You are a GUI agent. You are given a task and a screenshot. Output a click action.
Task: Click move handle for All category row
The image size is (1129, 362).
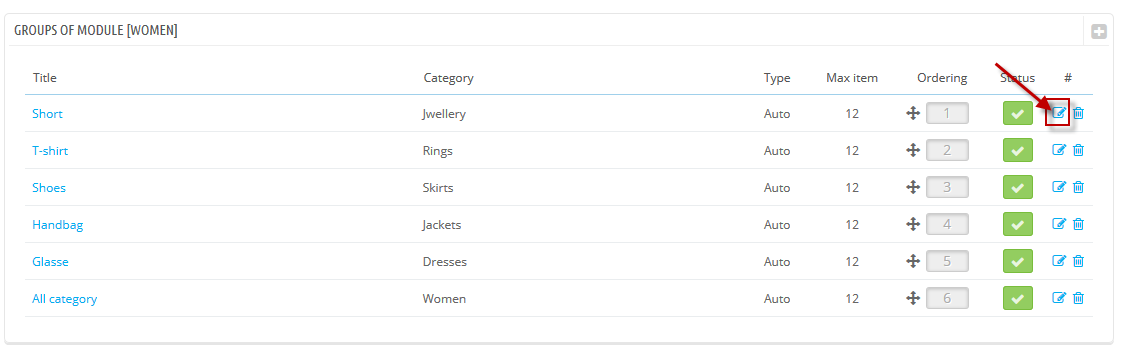913,298
